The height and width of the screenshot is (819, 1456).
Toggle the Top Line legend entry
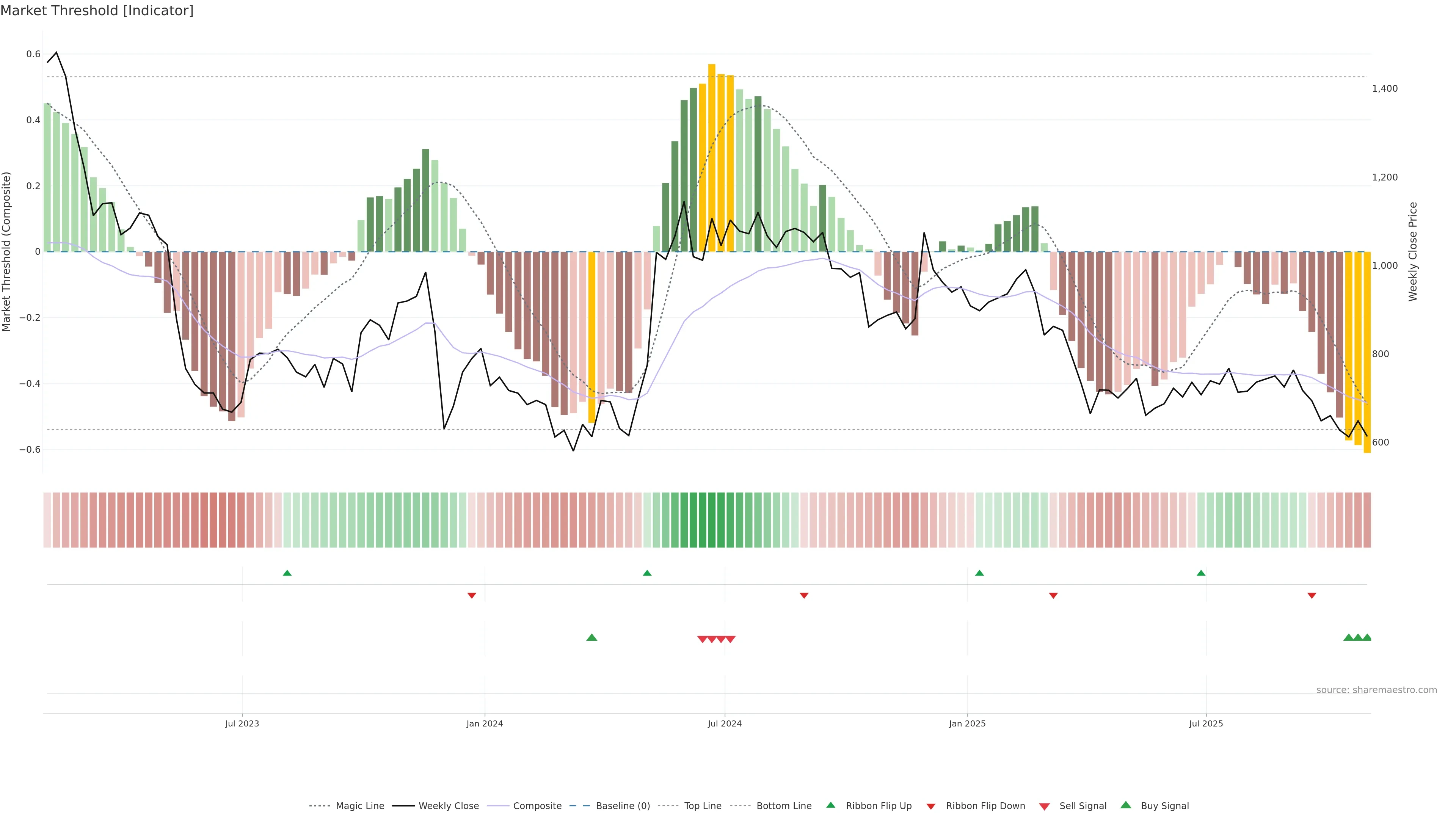pos(703,806)
